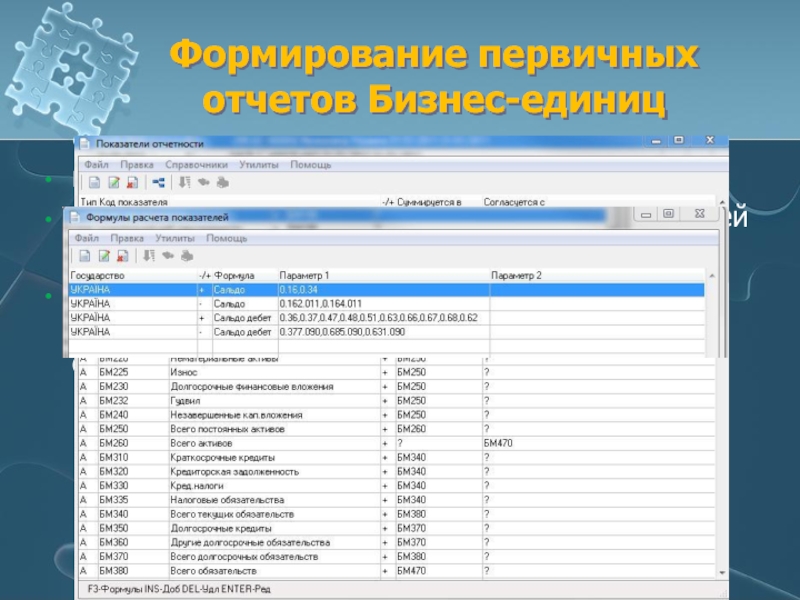Click new record icon in Показатели отчетности toolbar
Screen dimensions: 800x600
point(94,183)
